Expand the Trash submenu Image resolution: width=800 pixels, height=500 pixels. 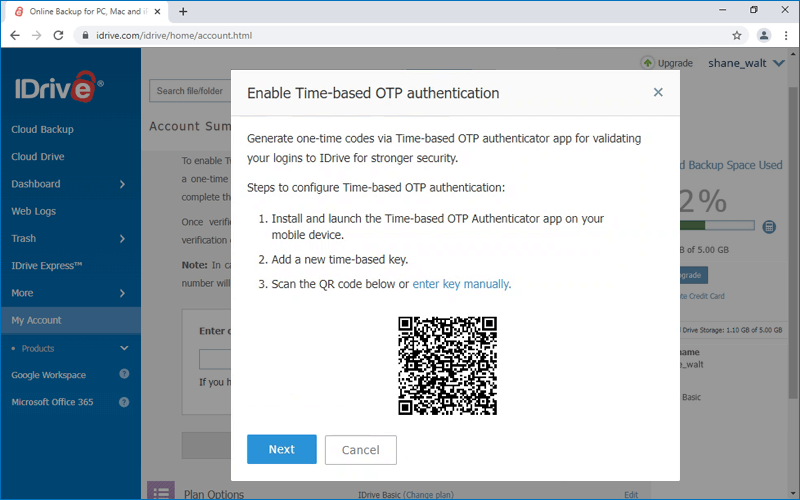click(122, 239)
